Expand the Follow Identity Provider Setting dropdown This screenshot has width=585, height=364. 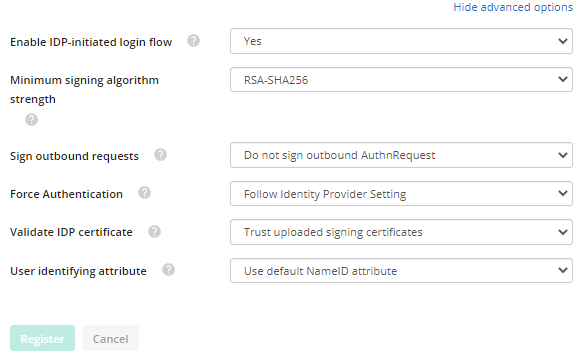tap(401, 194)
